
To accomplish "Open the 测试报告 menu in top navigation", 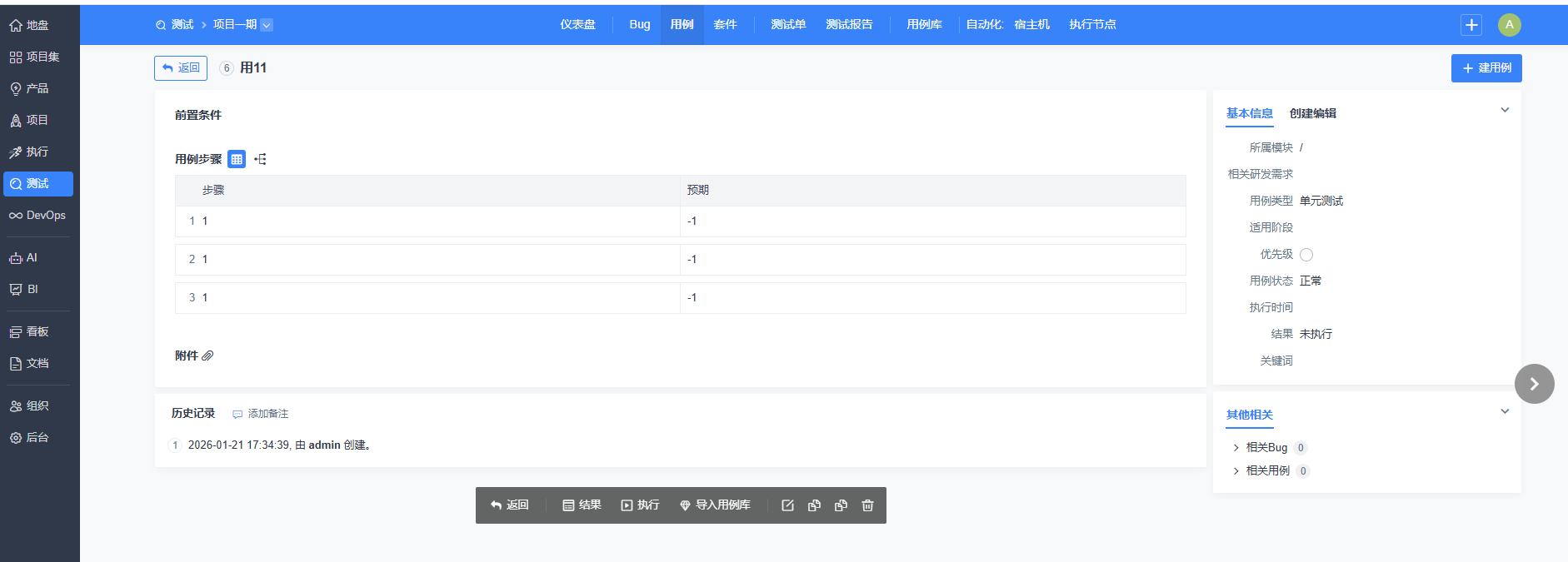I will click(x=849, y=25).
